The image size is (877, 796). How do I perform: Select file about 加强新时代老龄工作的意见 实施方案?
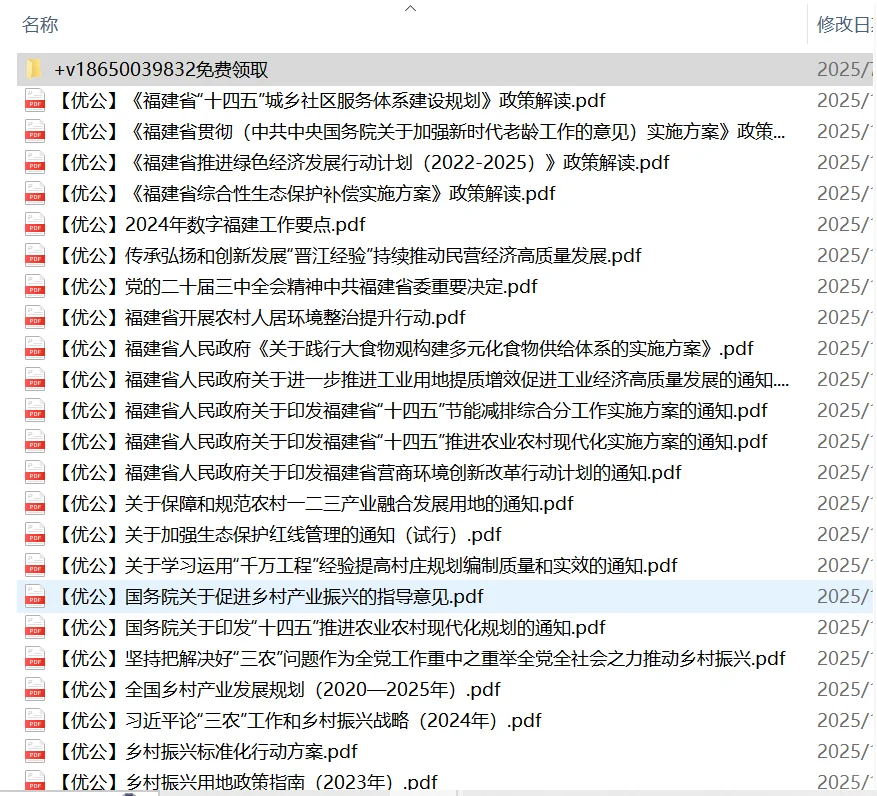click(422, 131)
